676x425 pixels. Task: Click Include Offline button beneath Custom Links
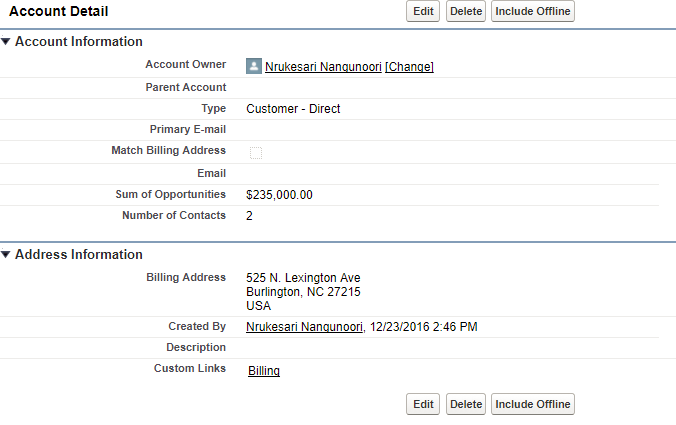coord(533,404)
